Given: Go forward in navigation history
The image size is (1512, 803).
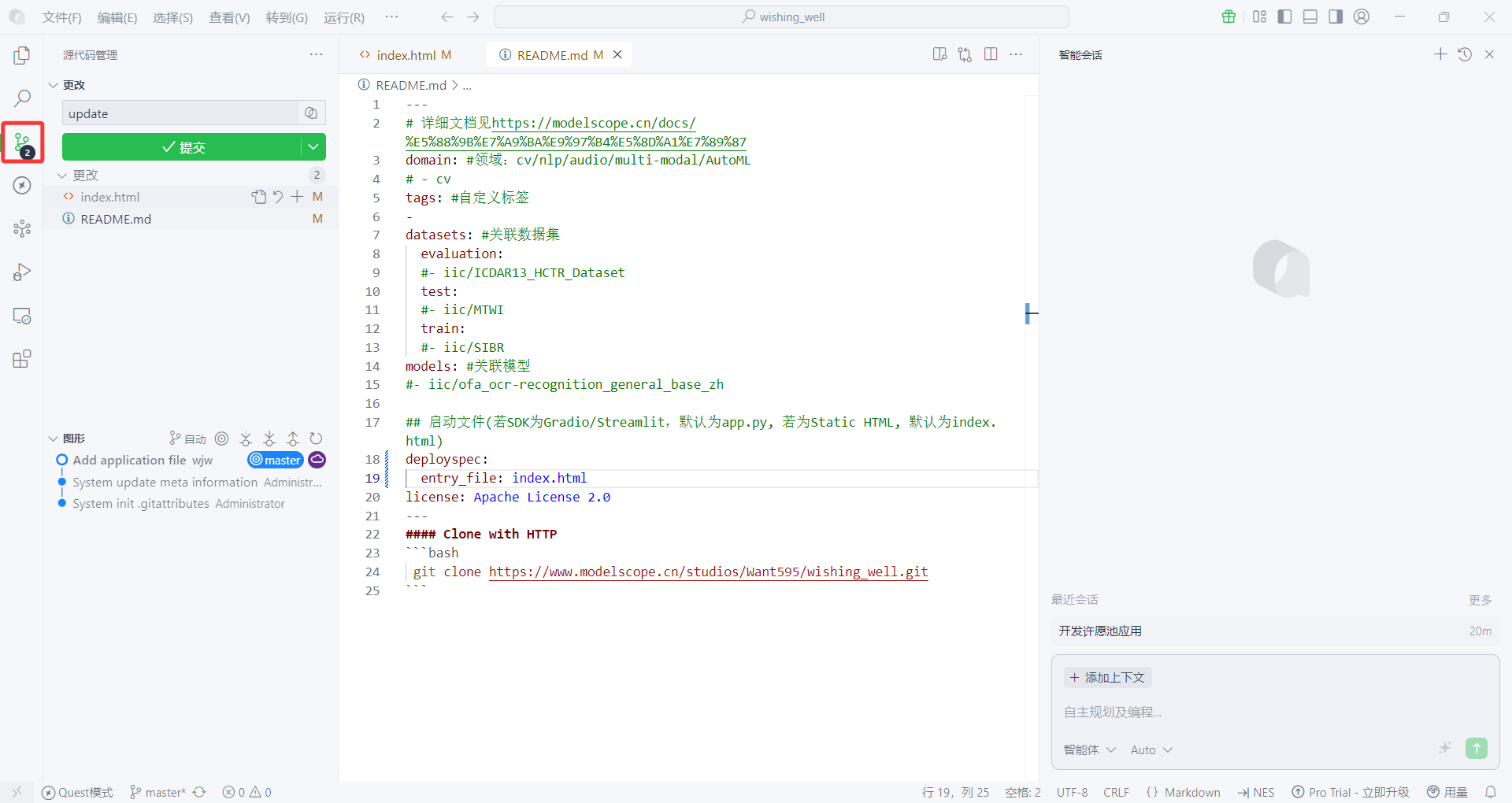Looking at the screenshot, I should [473, 17].
